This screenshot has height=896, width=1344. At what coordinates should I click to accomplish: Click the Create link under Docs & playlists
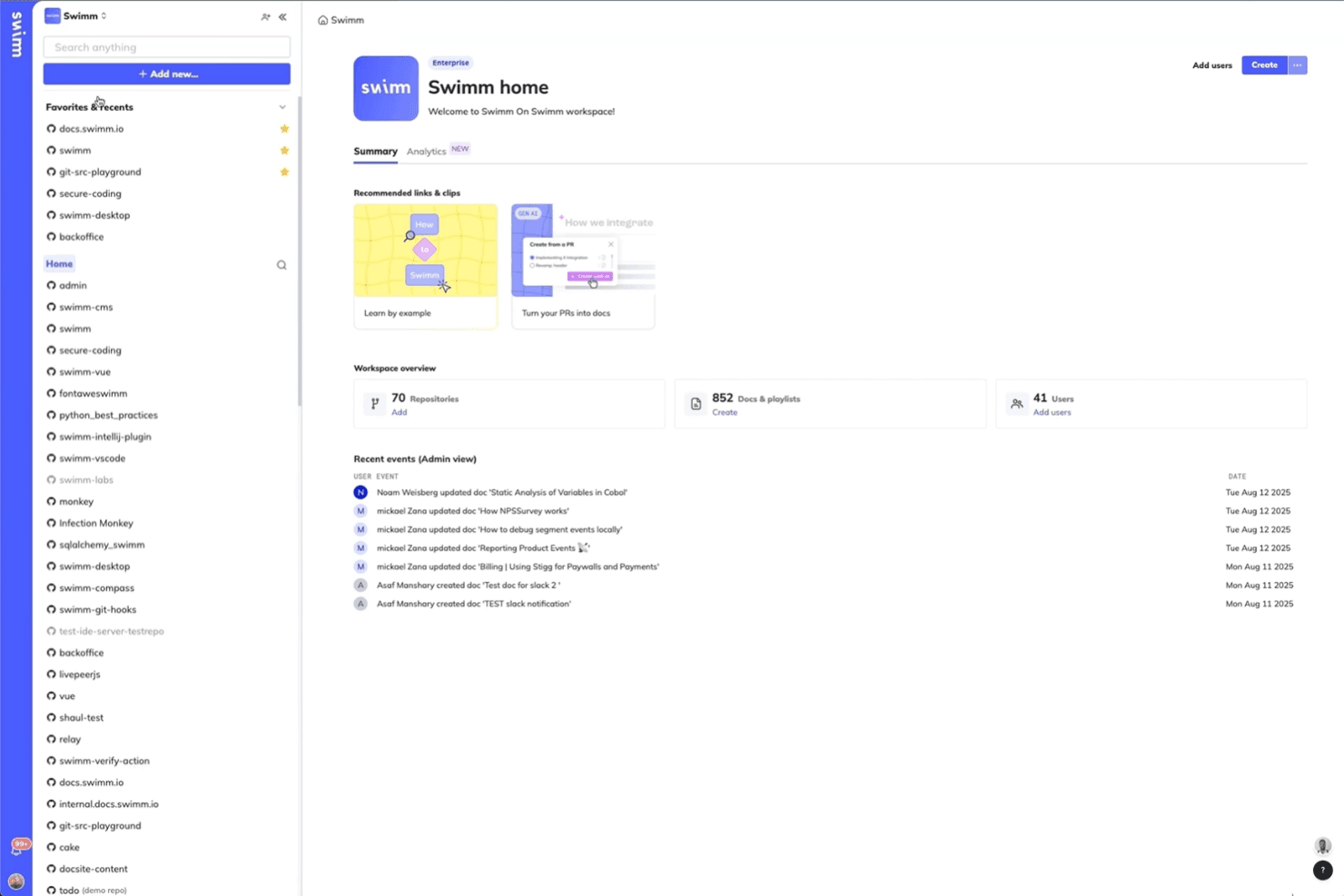(725, 412)
